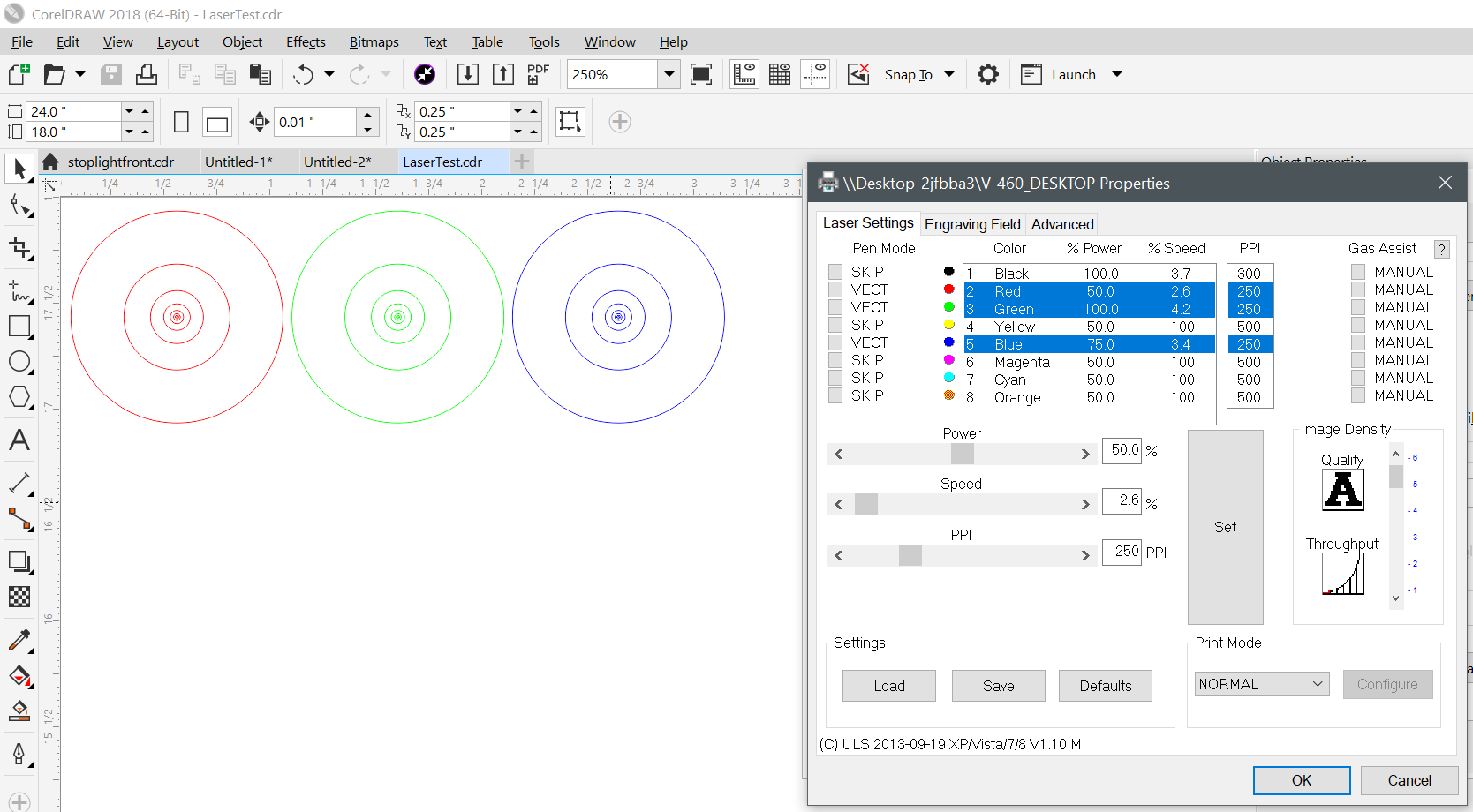Toggle Gas Assist checkbox for Green row
1473x812 pixels.
pyautogui.click(x=1358, y=307)
